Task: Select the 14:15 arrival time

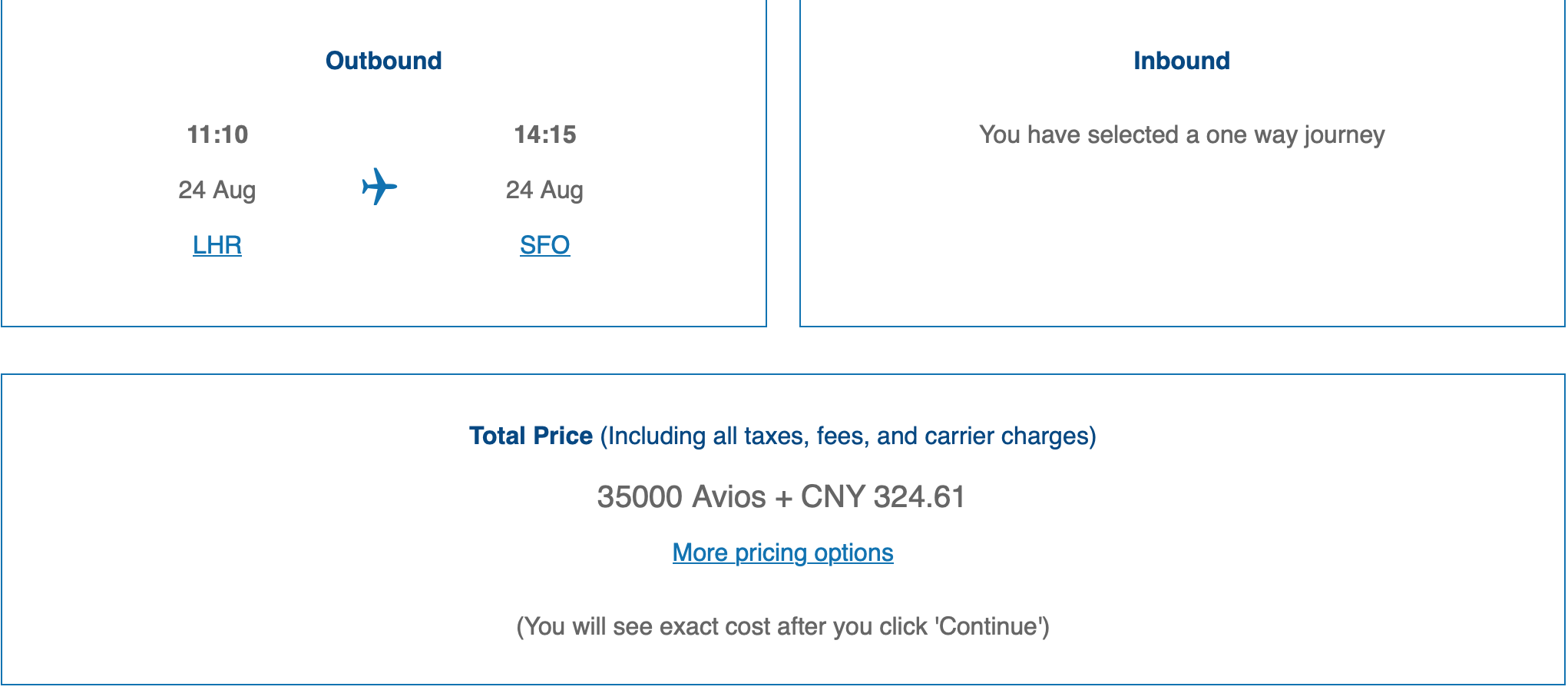Action: tap(544, 134)
